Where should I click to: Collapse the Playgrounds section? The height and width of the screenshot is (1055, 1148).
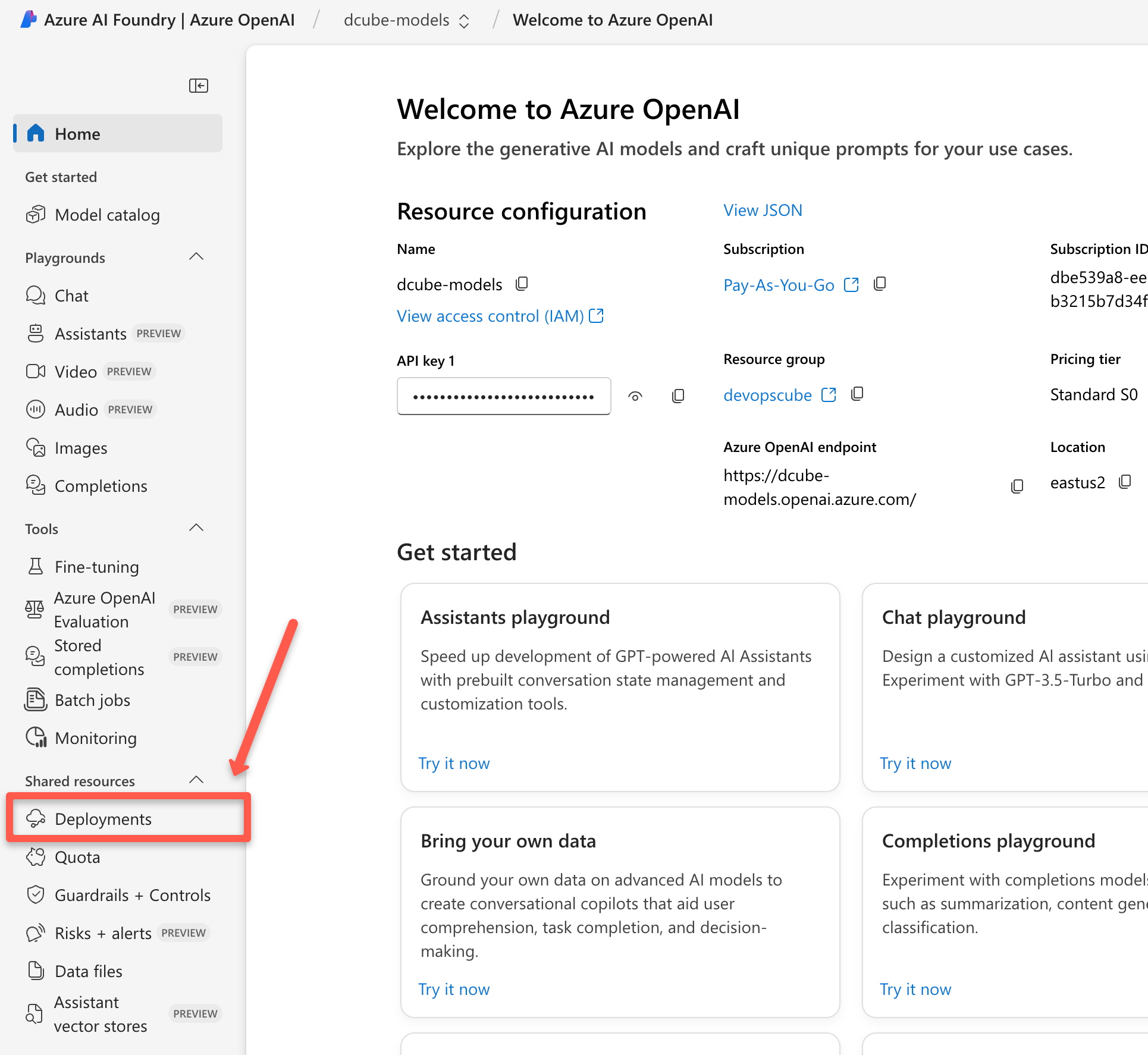point(196,257)
